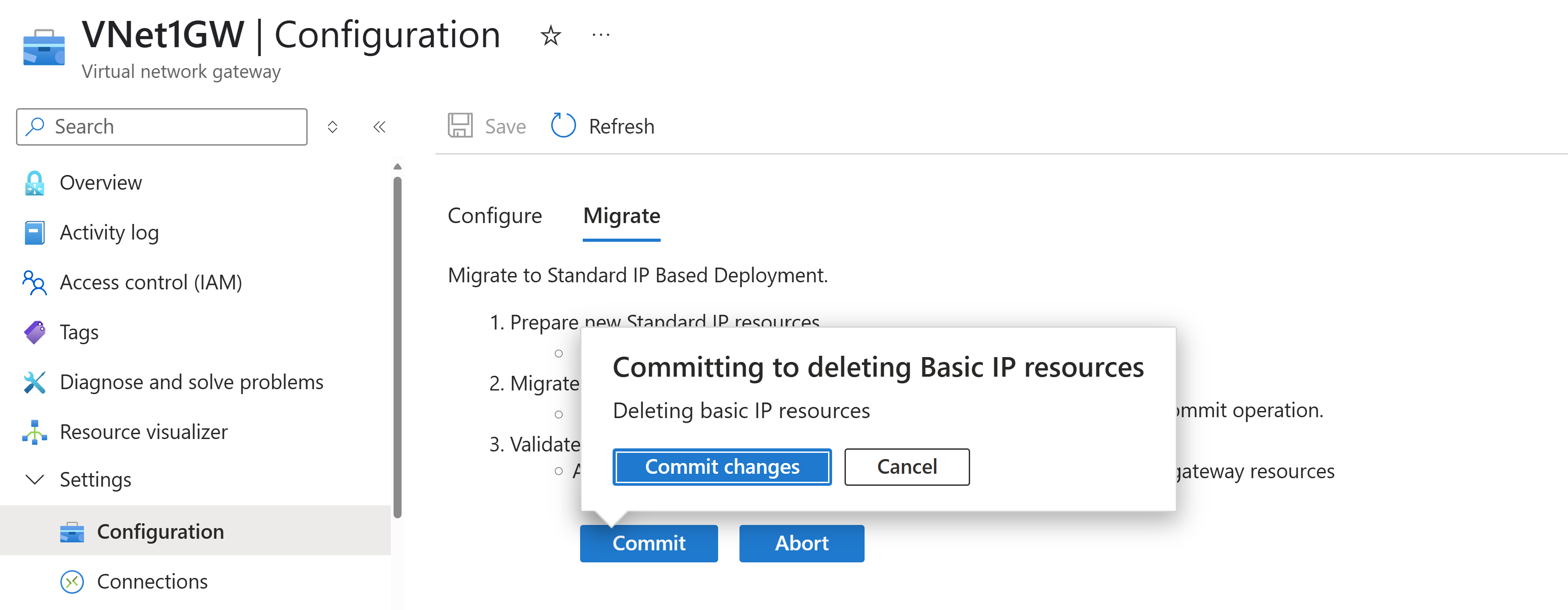
Task: Click the Overview lock icon
Action: pos(35,183)
